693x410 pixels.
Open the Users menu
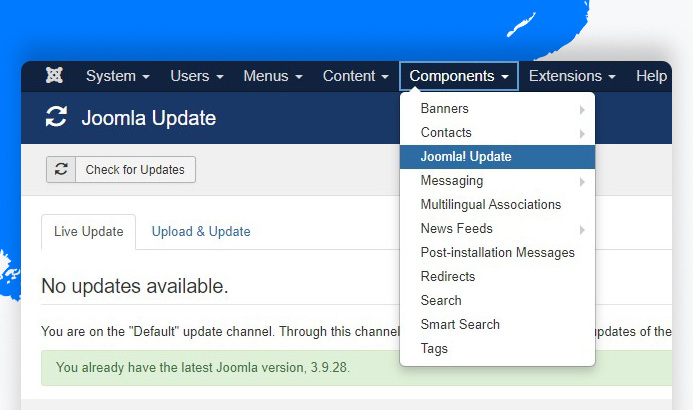[197, 76]
